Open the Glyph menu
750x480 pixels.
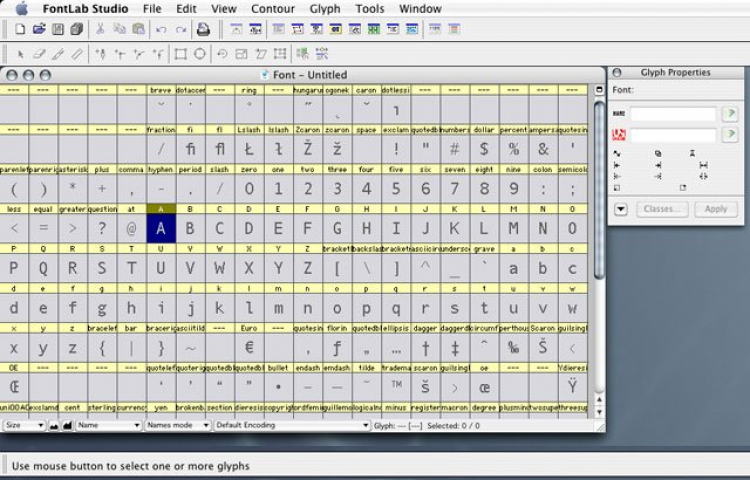pos(325,9)
